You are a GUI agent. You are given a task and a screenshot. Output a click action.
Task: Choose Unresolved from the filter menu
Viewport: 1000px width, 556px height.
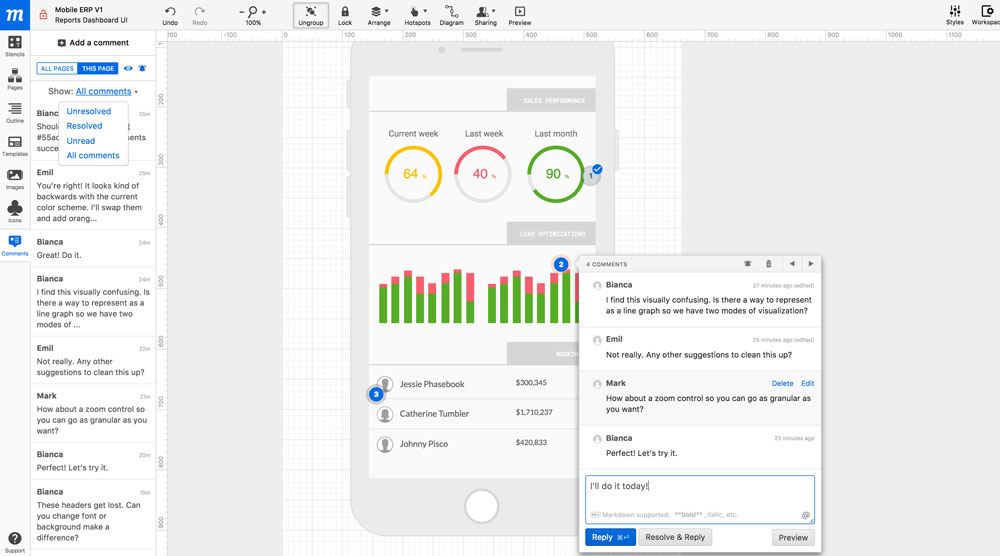pyautogui.click(x=89, y=111)
